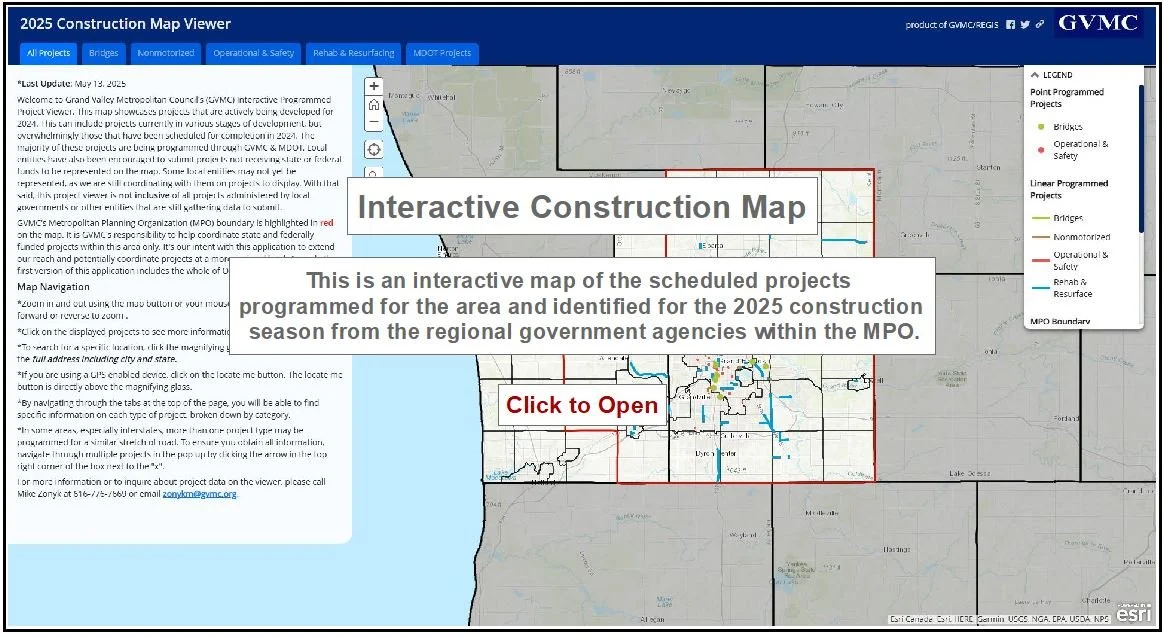Click the '*Last Update: May 13, 2025' line

71,84
